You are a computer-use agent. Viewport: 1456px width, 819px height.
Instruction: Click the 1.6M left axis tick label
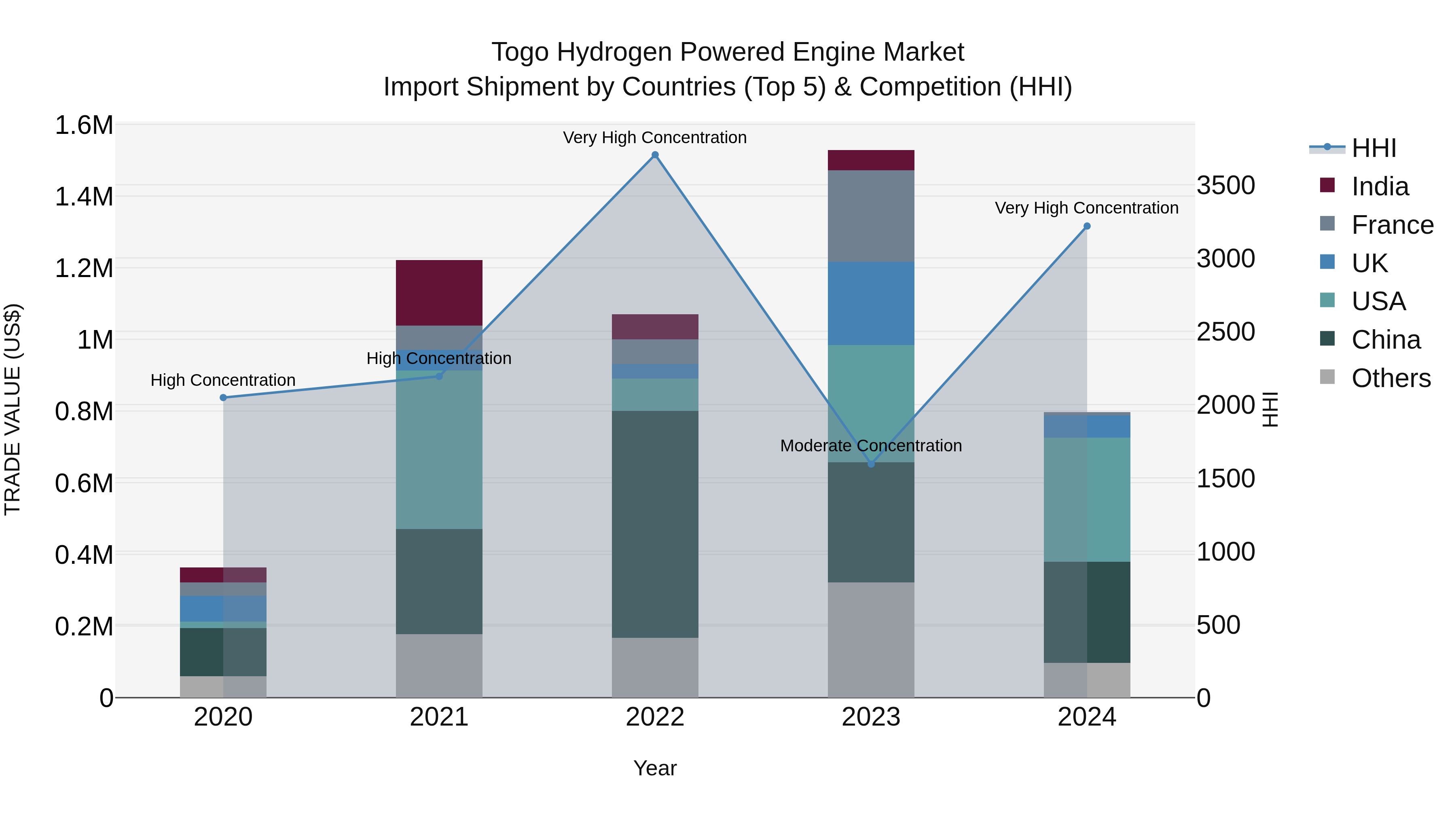click(84, 125)
